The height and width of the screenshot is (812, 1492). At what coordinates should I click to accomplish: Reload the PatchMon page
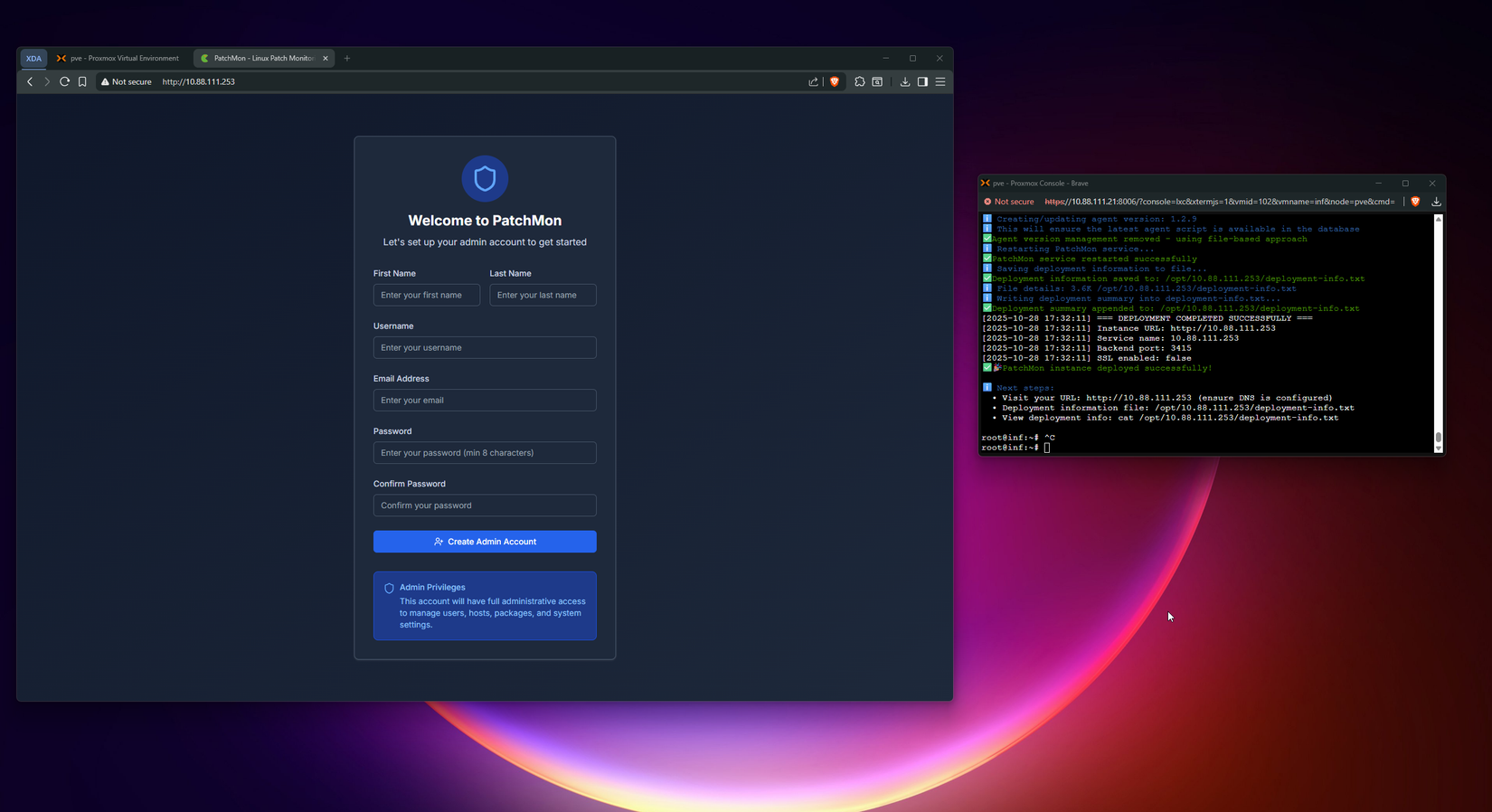(64, 81)
